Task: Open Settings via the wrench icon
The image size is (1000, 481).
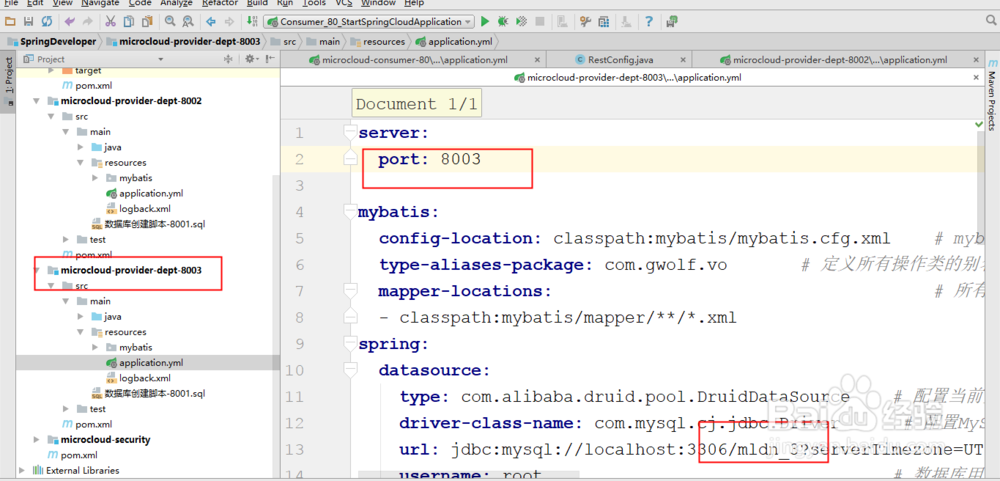Action: (x=585, y=22)
